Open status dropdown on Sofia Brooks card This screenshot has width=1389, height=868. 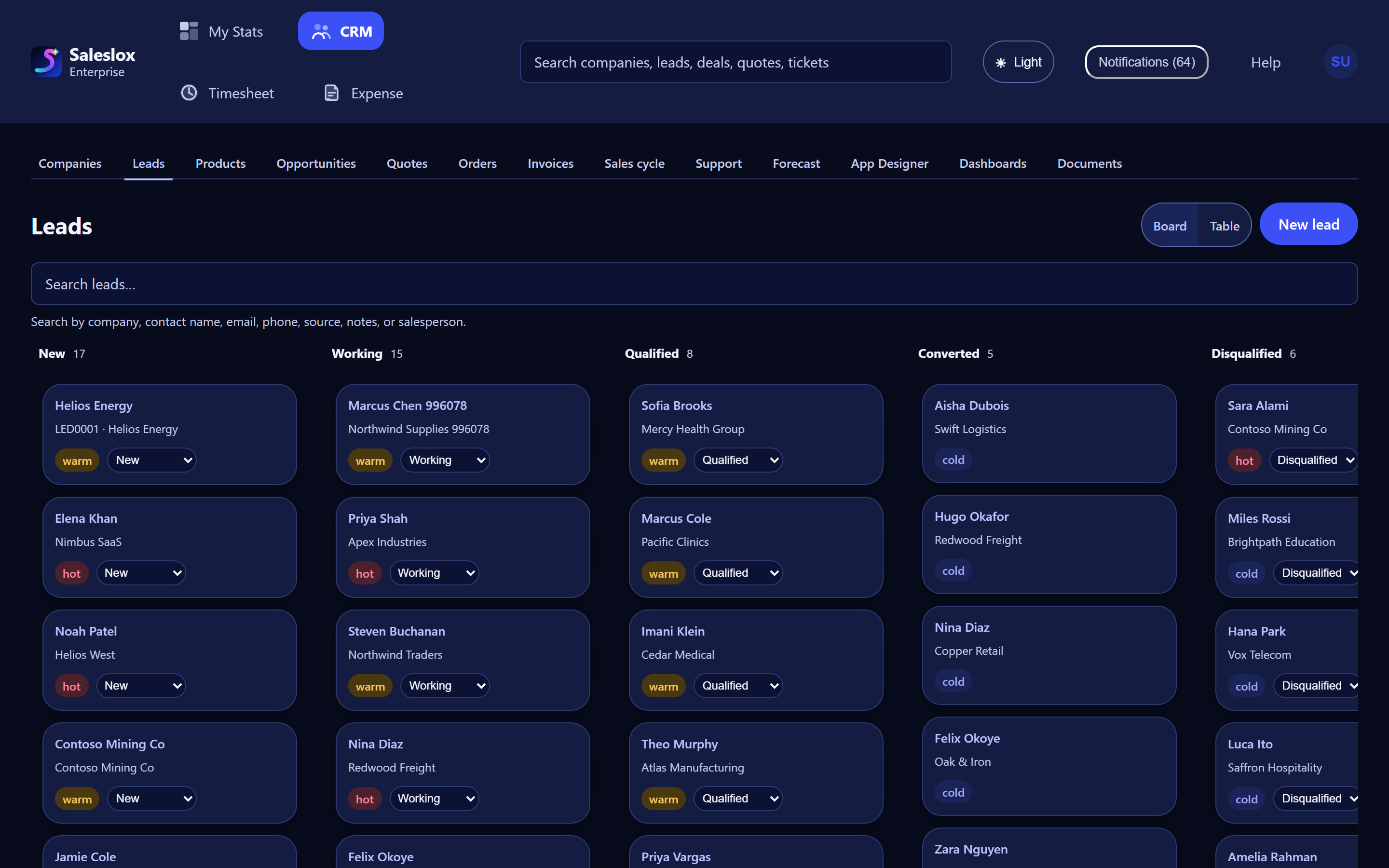(738, 460)
